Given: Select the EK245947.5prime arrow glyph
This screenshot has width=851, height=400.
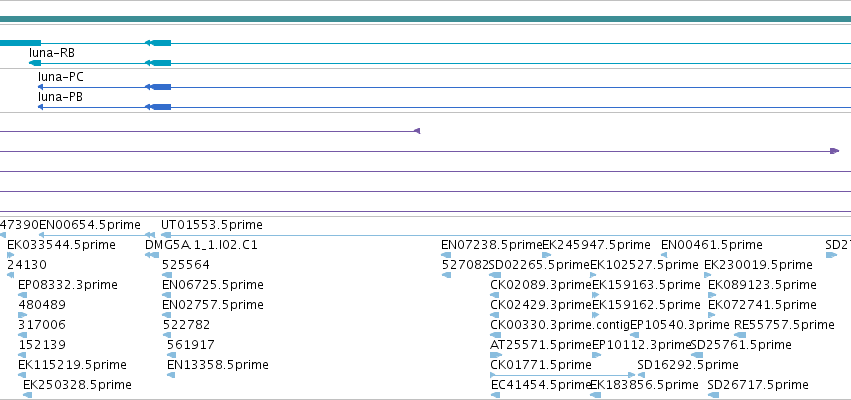Looking at the screenshot, I should 547,255.
